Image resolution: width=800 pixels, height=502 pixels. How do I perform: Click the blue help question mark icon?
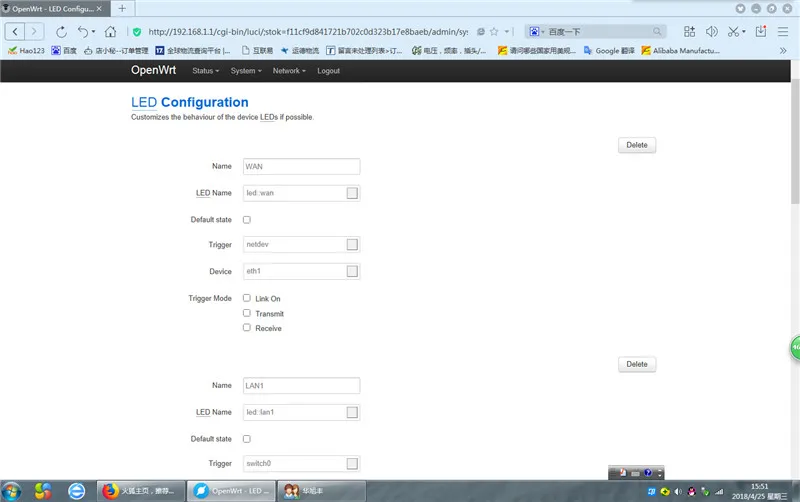[648, 473]
